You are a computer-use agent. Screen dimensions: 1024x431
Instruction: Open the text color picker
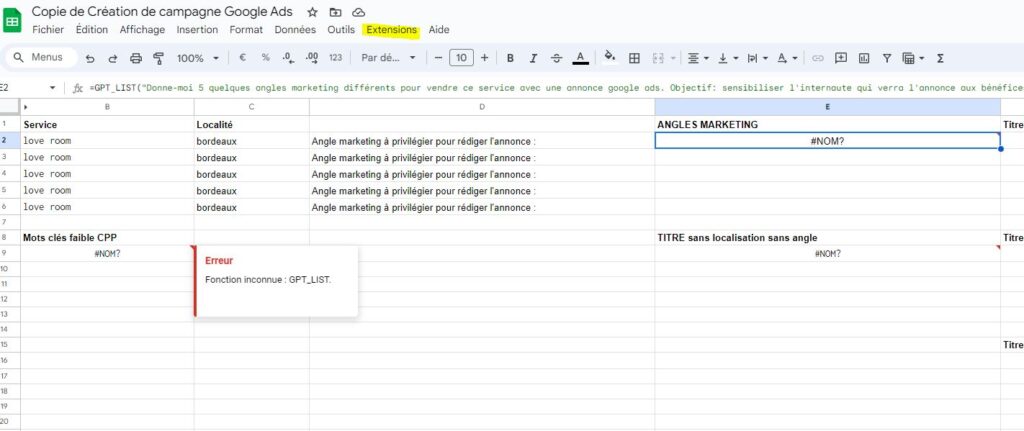(580, 58)
